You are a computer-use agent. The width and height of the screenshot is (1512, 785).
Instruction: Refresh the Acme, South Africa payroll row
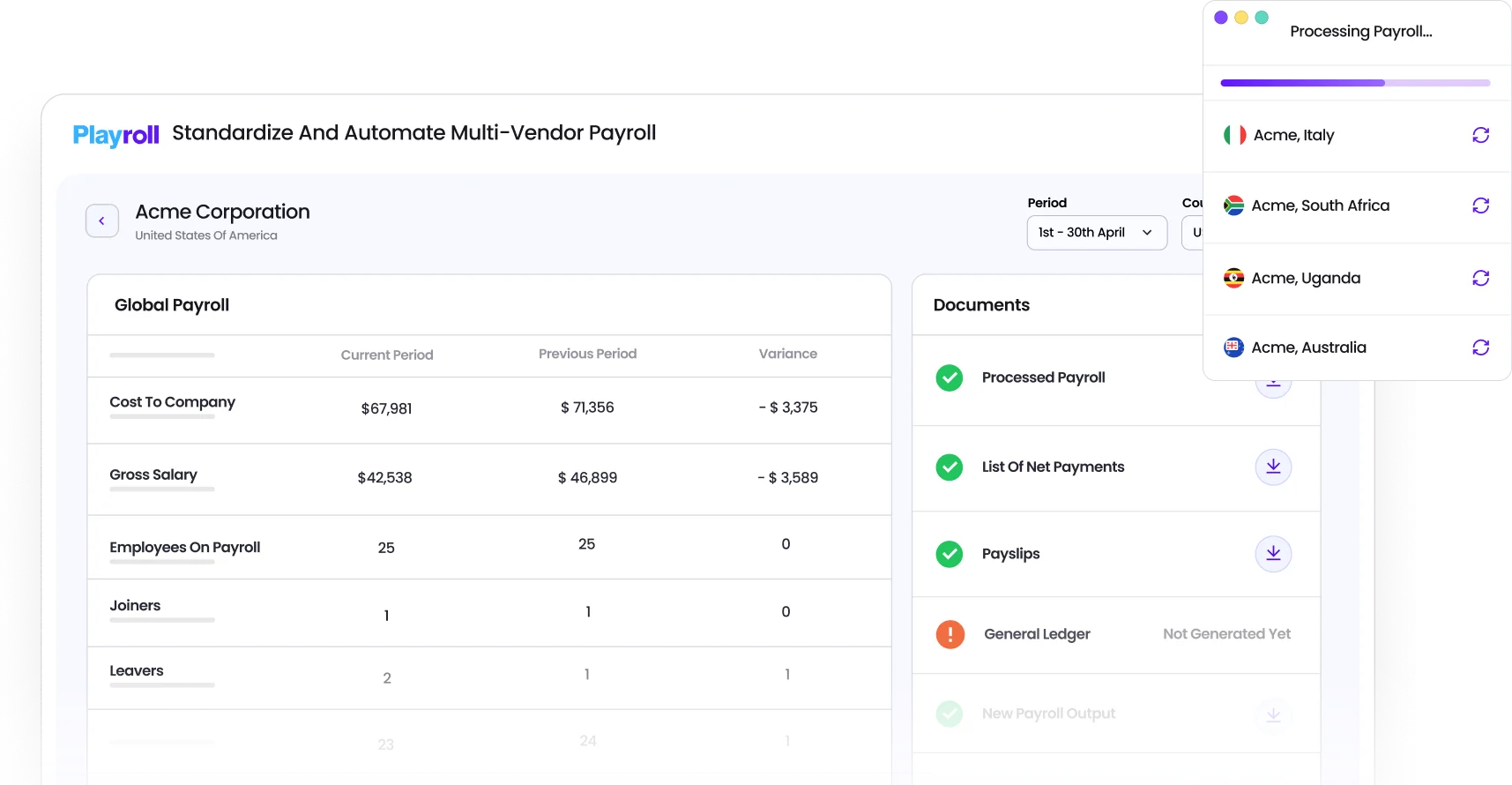[x=1480, y=206]
